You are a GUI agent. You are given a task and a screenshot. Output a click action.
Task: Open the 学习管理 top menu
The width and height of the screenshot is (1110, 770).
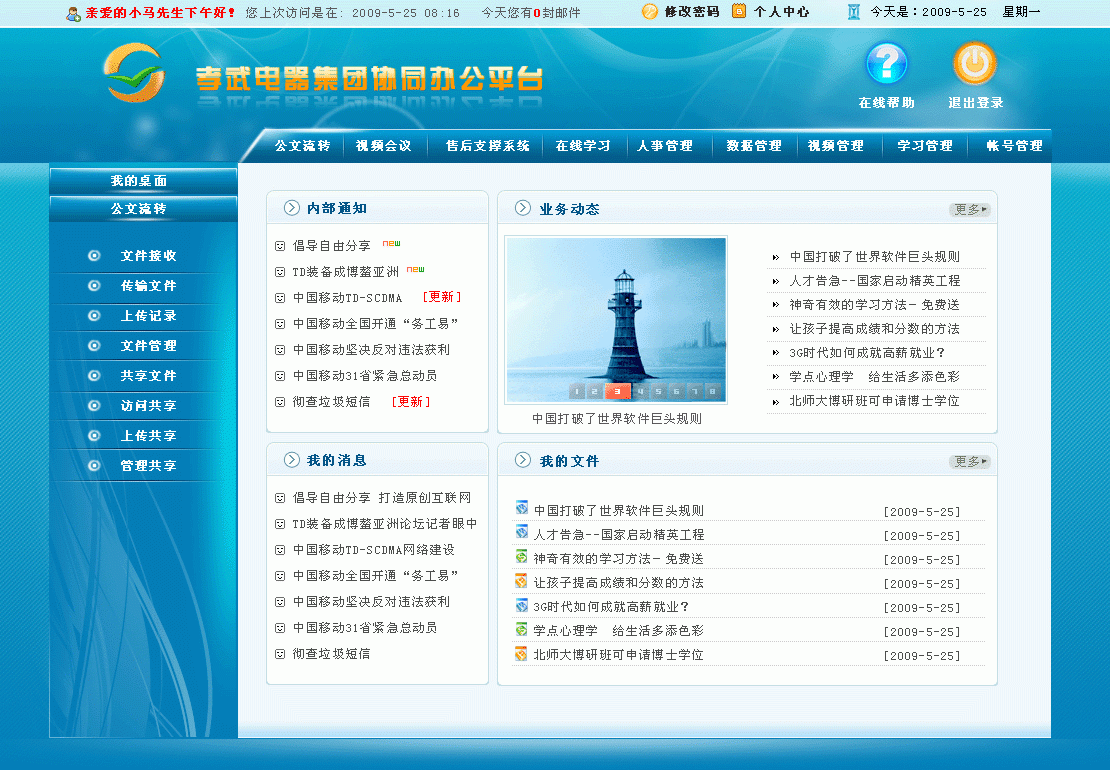pyautogui.click(x=925, y=146)
